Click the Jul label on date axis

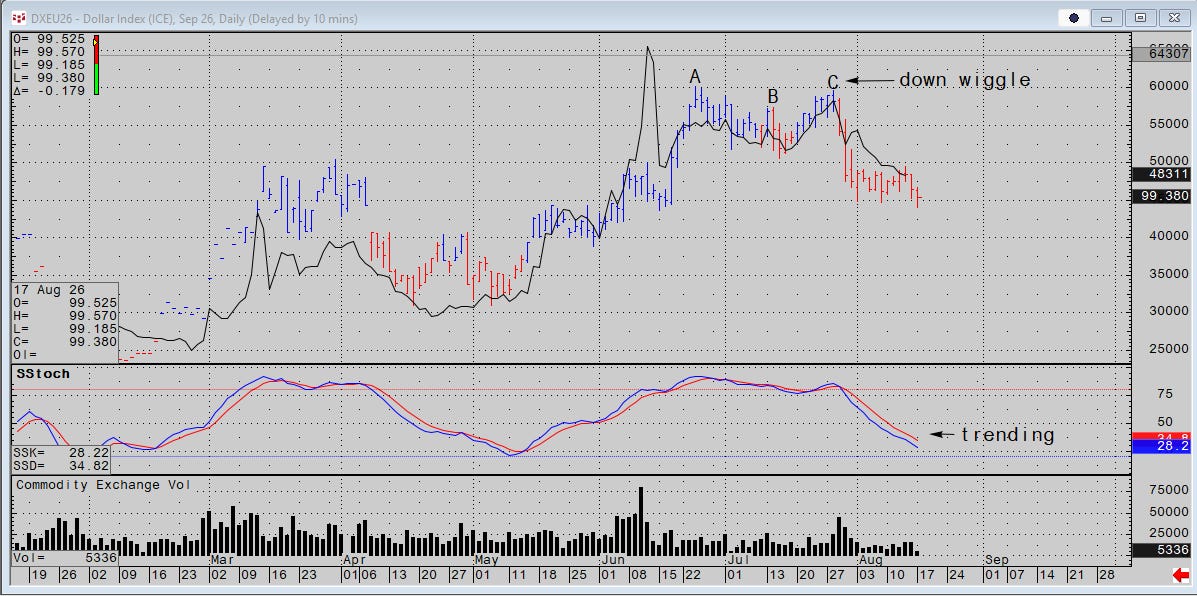(738, 559)
